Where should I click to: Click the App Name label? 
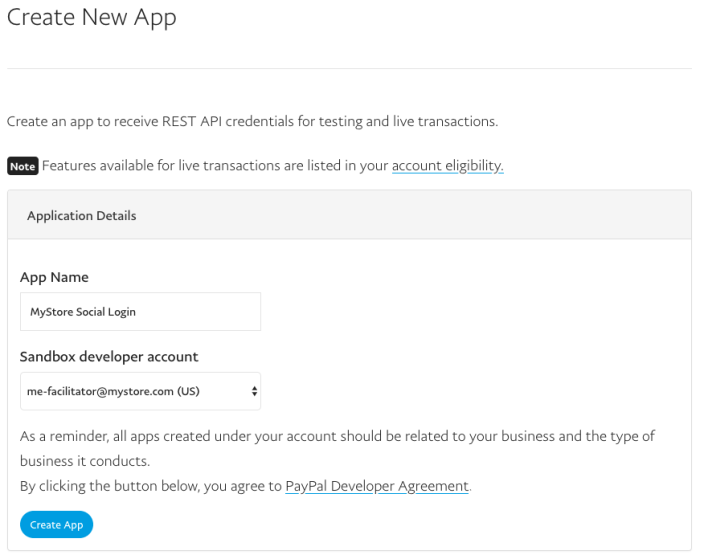click(x=54, y=277)
